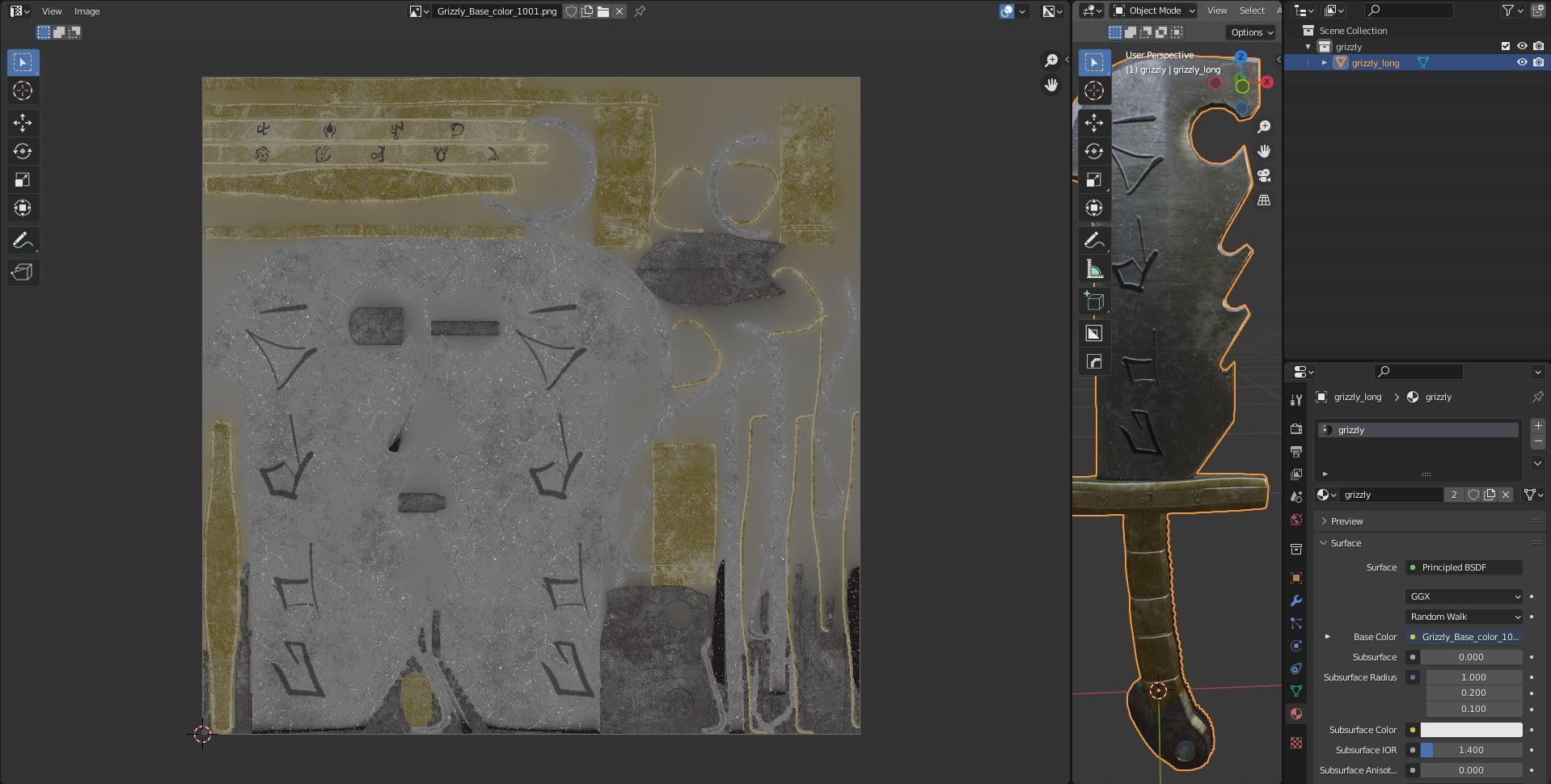
Task: Open the image file folder icon in image editor header
Action: tap(603, 11)
